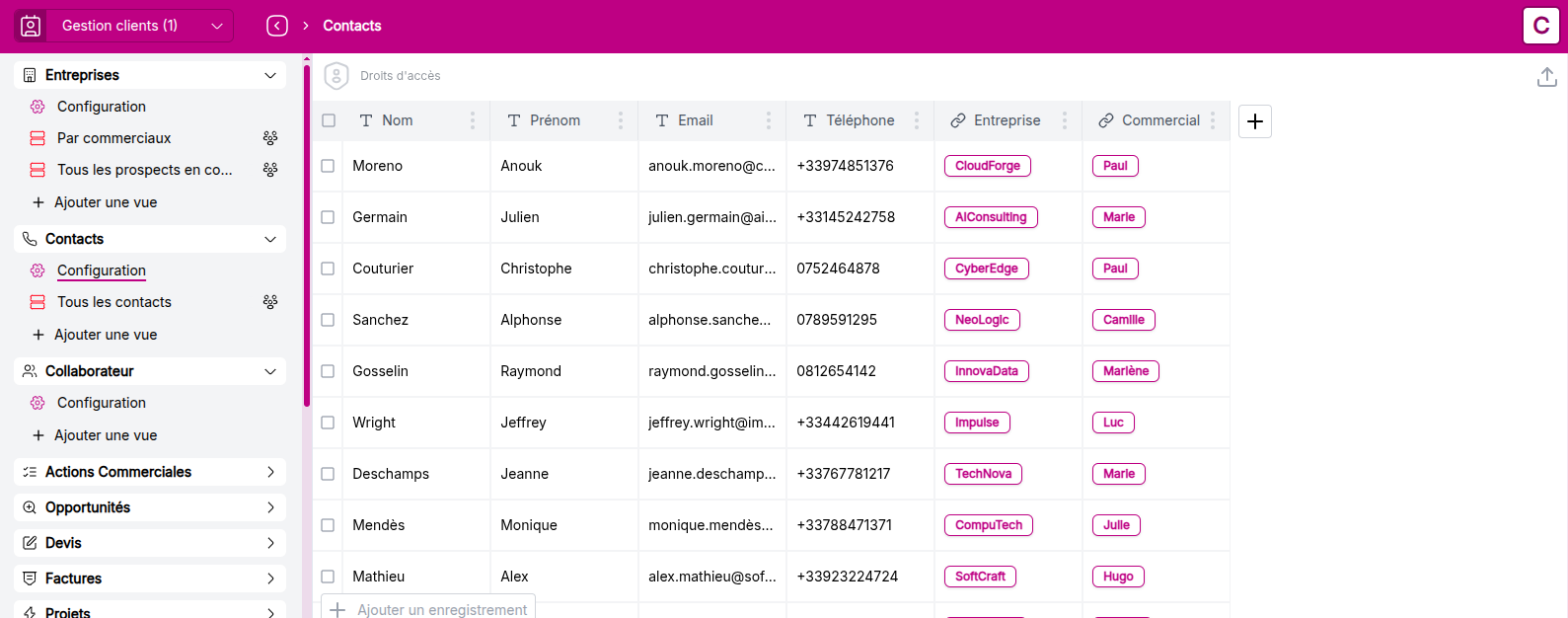The width and height of the screenshot is (1568, 618).
Task: Check the Moreno row checkbox
Action: point(328,166)
